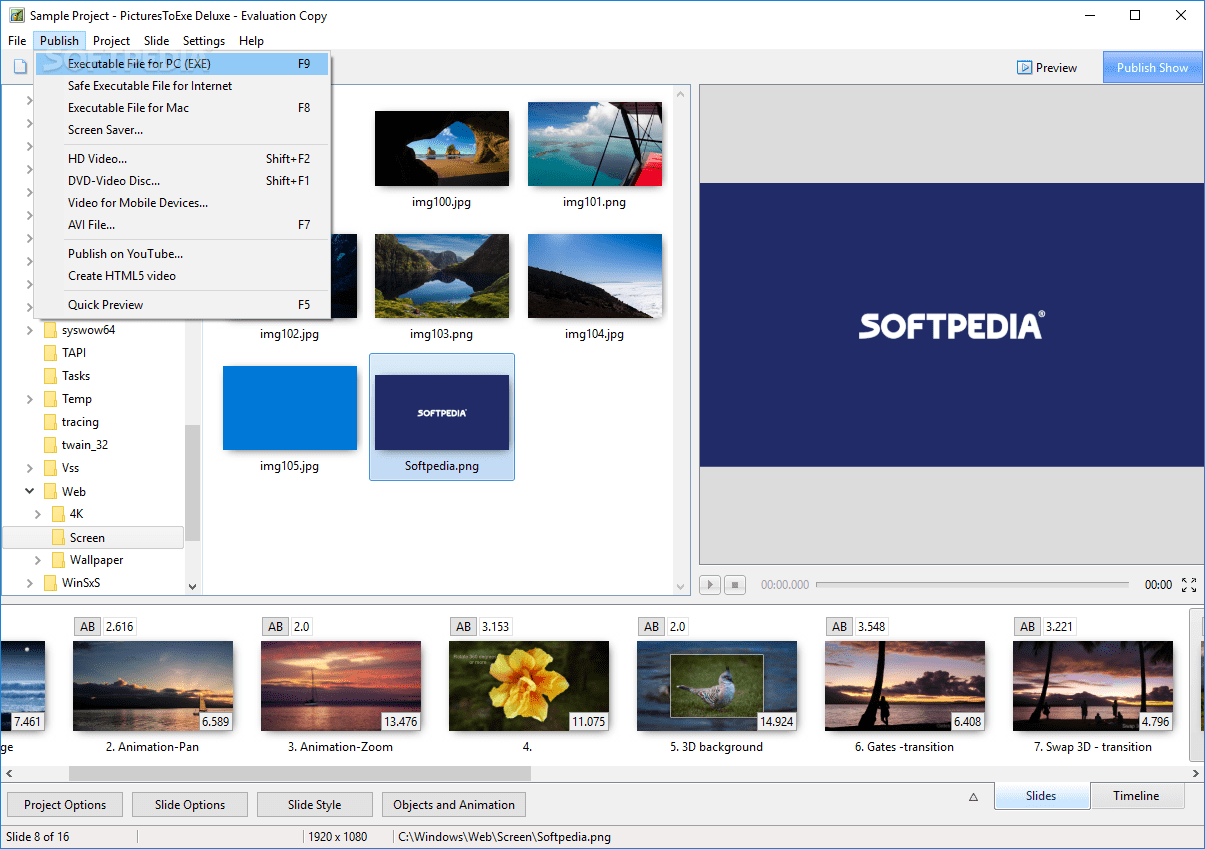Expand the syswow64 folder
This screenshot has width=1205, height=849.
[29, 330]
